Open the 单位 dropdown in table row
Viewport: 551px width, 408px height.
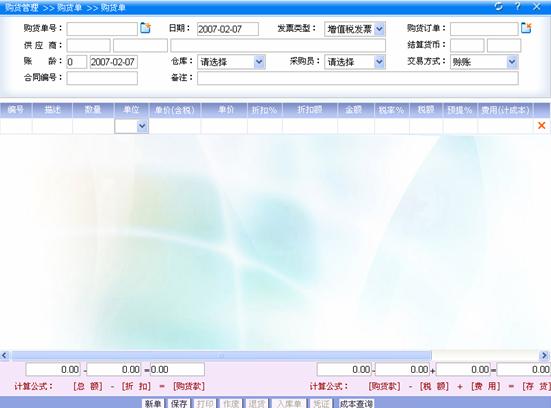coord(142,126)
